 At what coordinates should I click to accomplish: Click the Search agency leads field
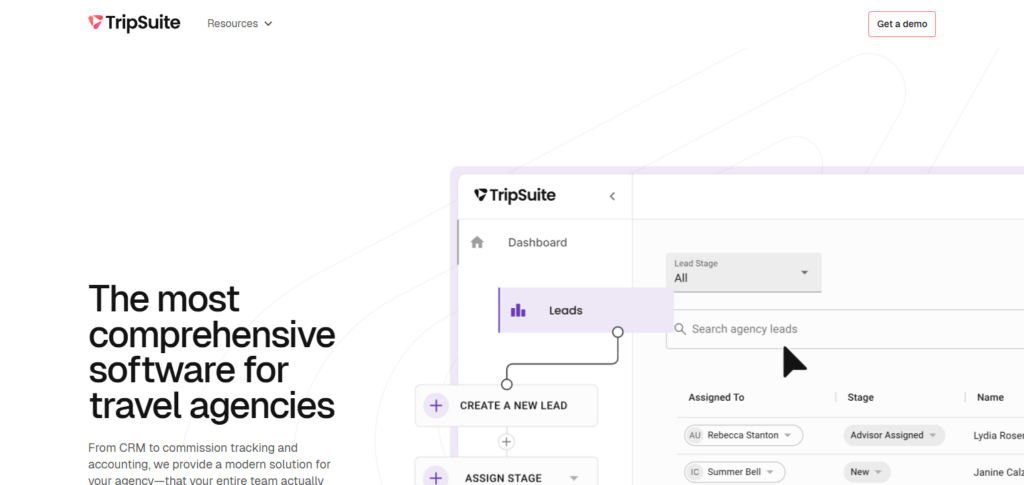pos(845,329)
